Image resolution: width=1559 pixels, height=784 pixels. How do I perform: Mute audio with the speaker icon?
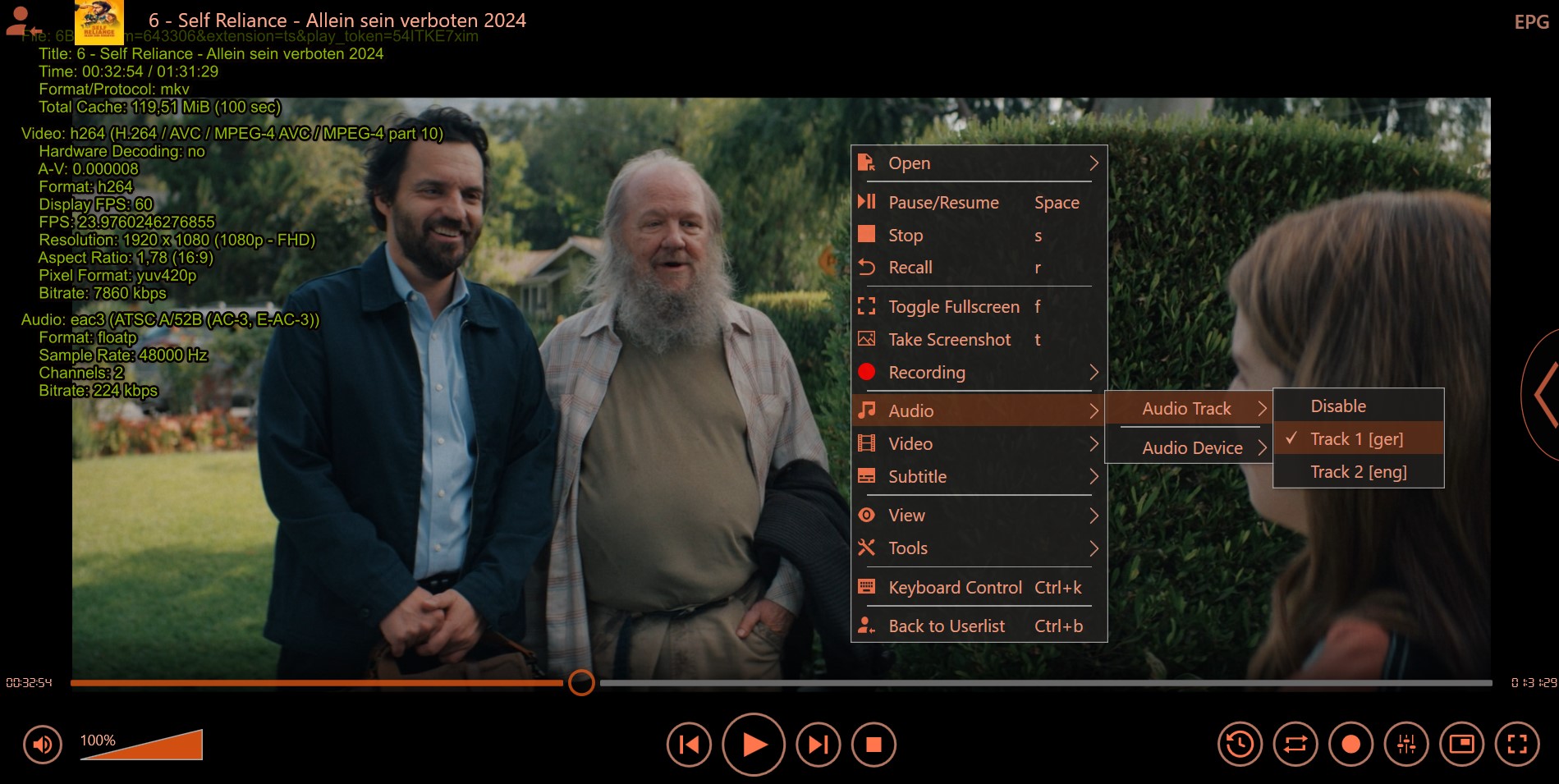tap(43, 745)
